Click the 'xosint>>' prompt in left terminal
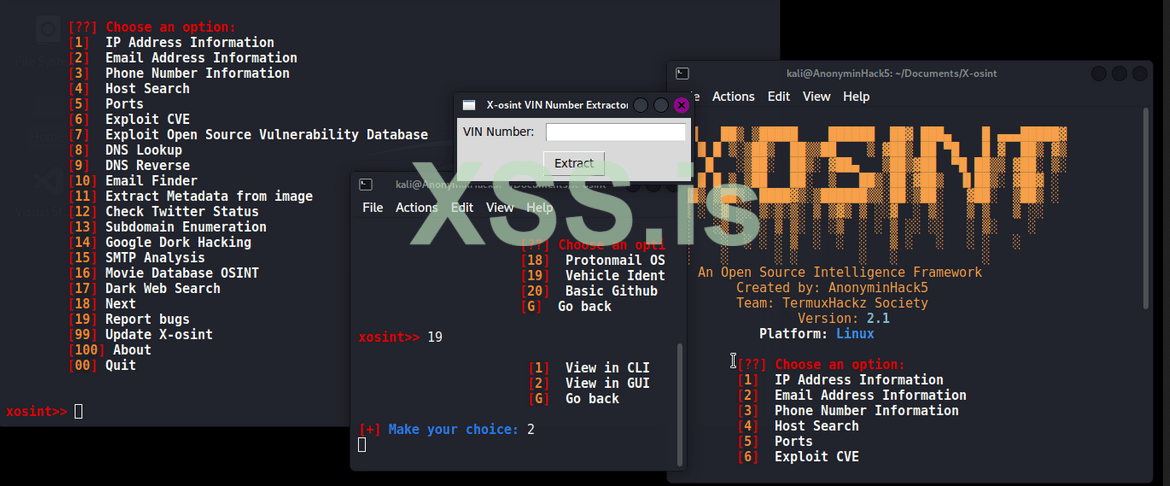Viewport: 1170px width, 486px height. click(x=37, y=411)
